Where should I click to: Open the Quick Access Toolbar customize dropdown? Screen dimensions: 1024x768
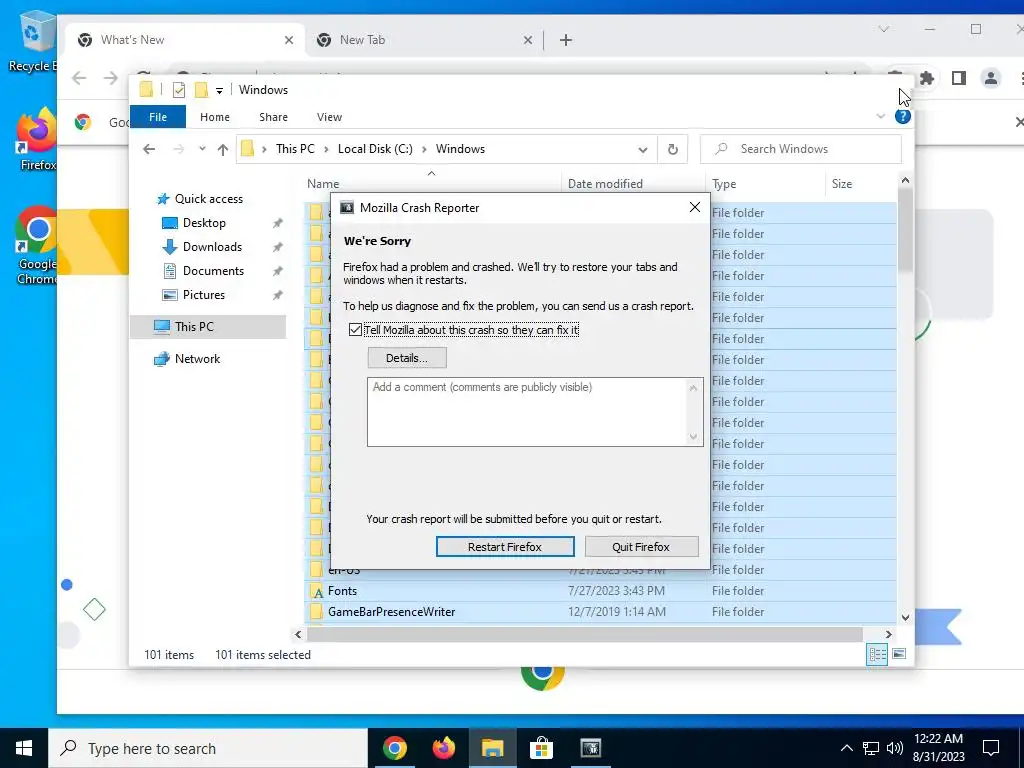(219, 90)
